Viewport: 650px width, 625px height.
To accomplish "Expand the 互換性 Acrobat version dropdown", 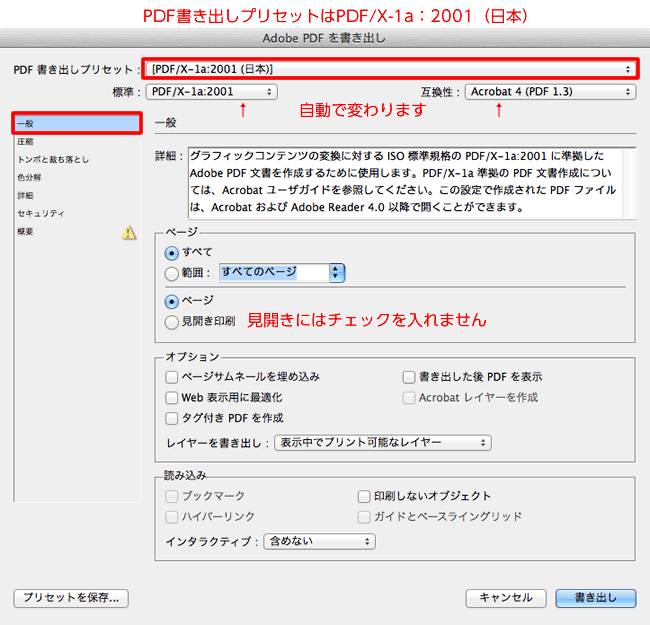I will click(x=550, y=92).
